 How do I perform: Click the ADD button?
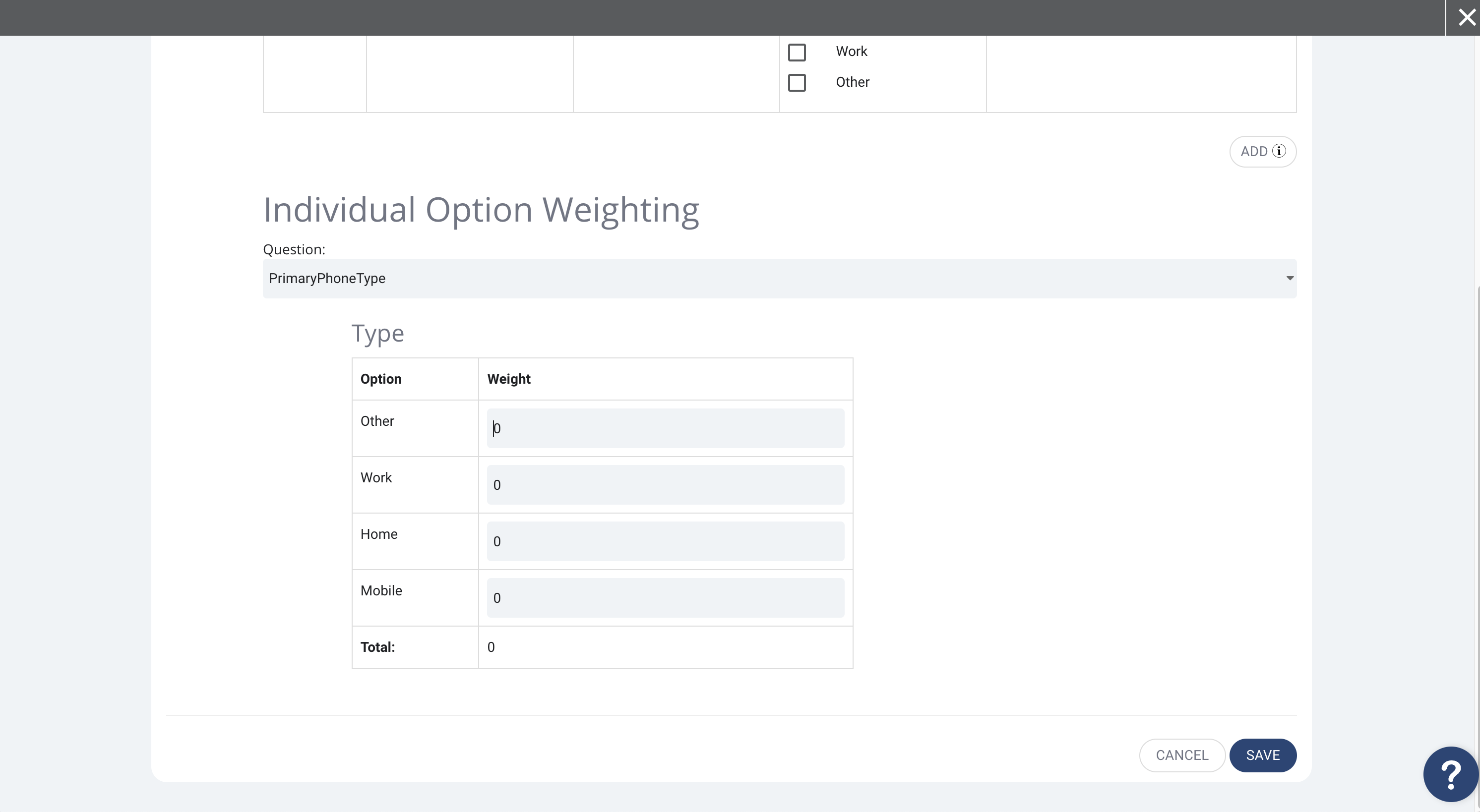tap(1262, 152)
